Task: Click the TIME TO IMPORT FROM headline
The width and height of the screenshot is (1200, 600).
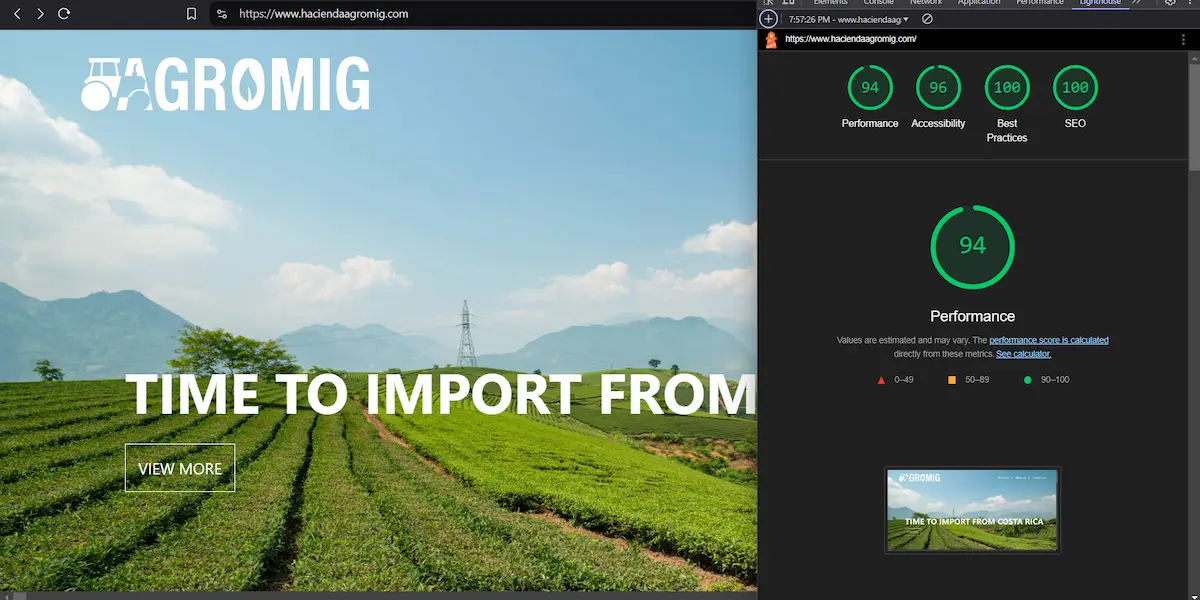Action: (440, 394)
